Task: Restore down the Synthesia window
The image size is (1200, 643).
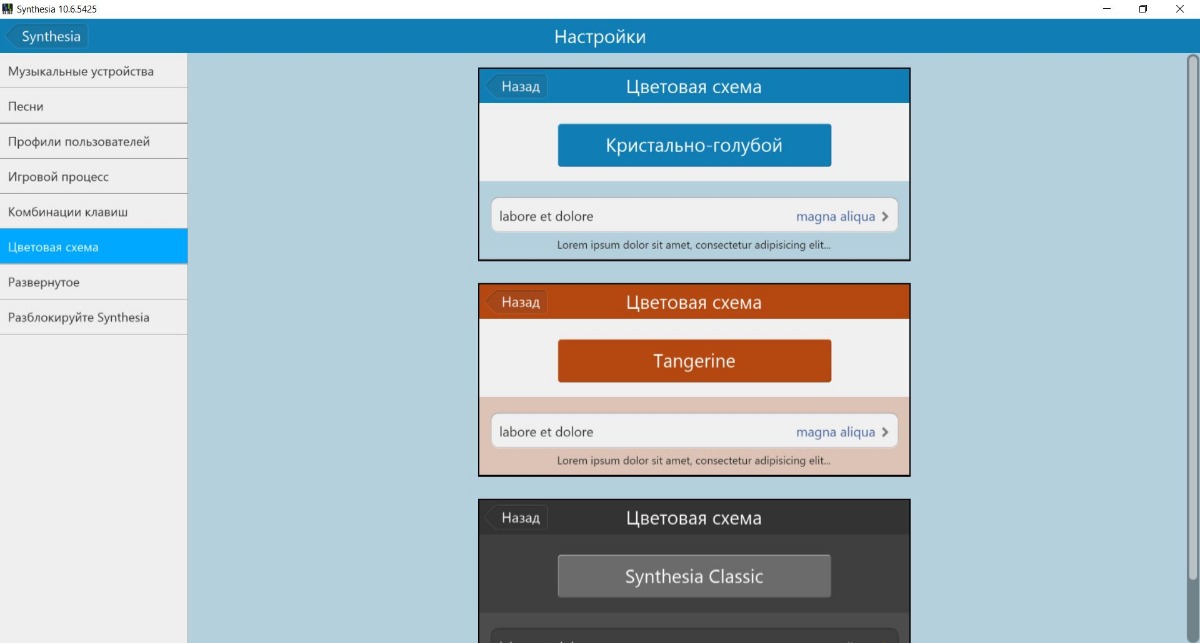Action: pyautogui.click(x=1143, y=9)
